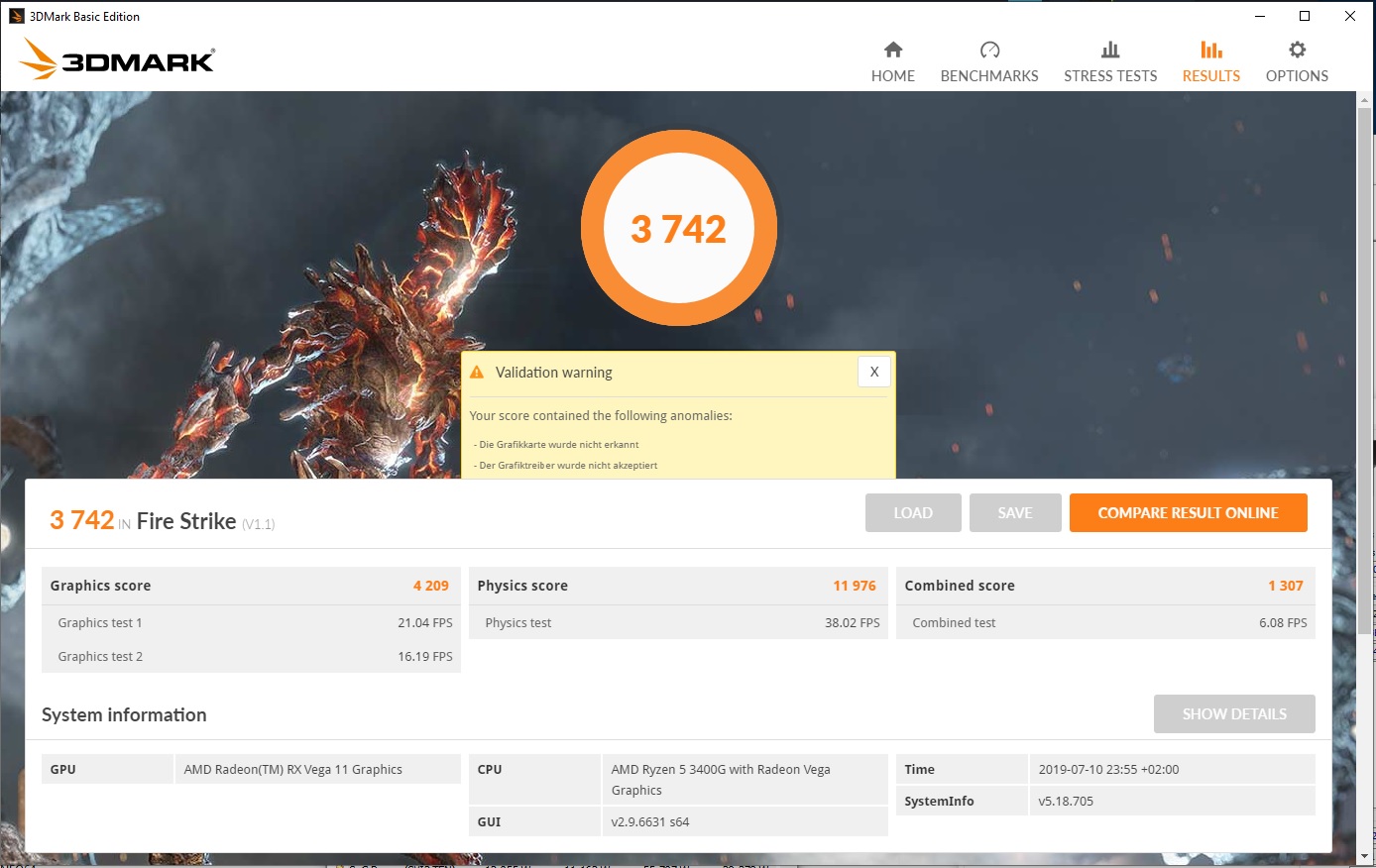Viewport: 1376px width, 868px height.
Task: Select Physics test value 38.02 FPS
Action: [853, 622]
